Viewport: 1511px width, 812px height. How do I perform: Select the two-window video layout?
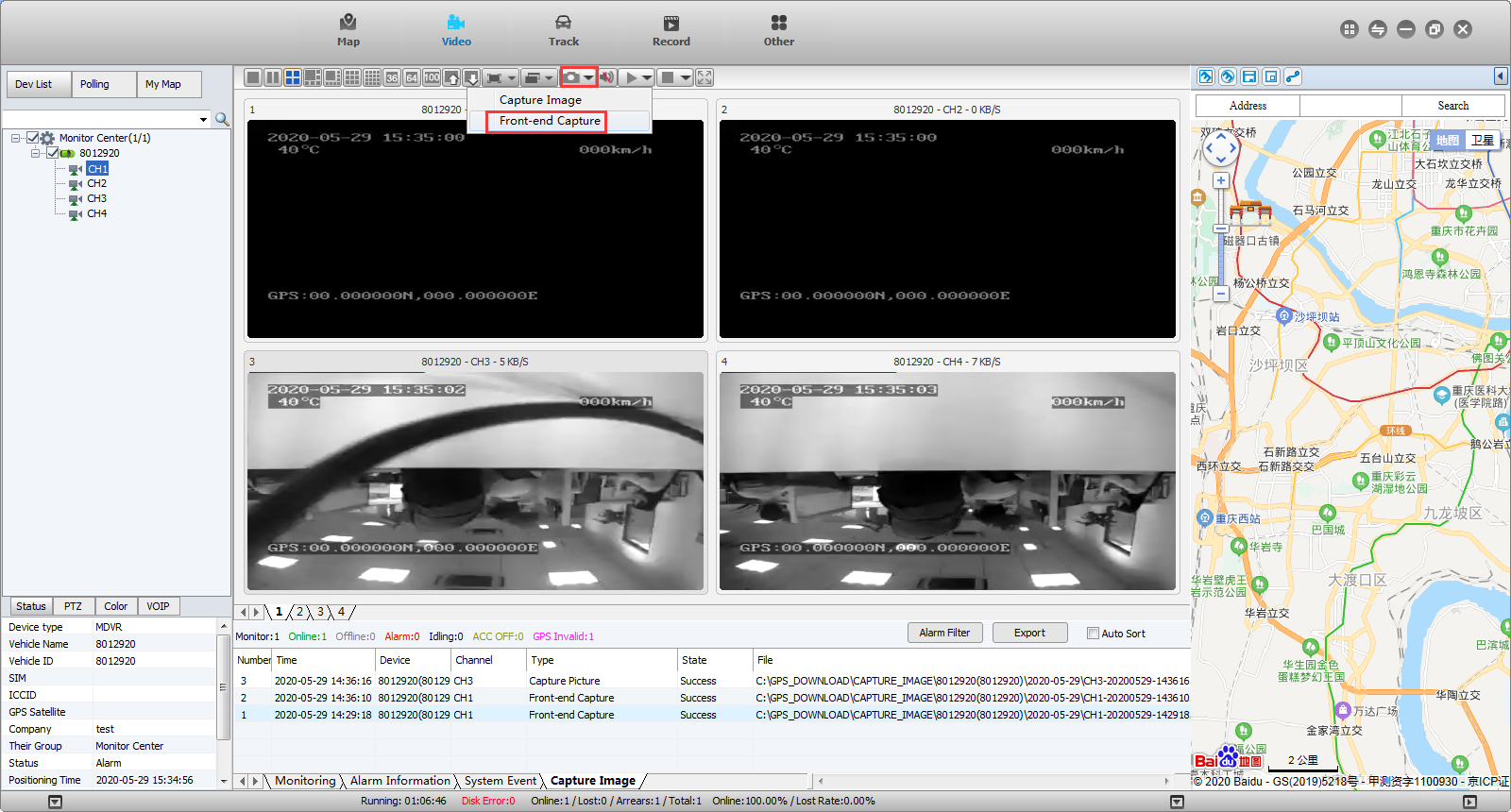273,77
